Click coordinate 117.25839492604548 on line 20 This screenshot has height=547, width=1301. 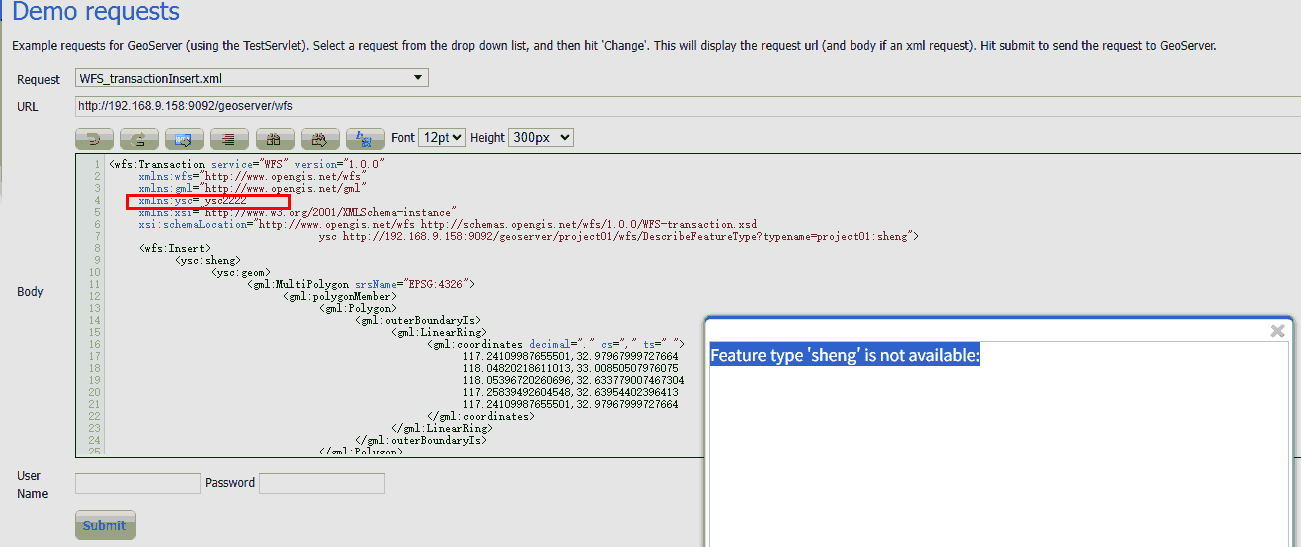(514, 393)
